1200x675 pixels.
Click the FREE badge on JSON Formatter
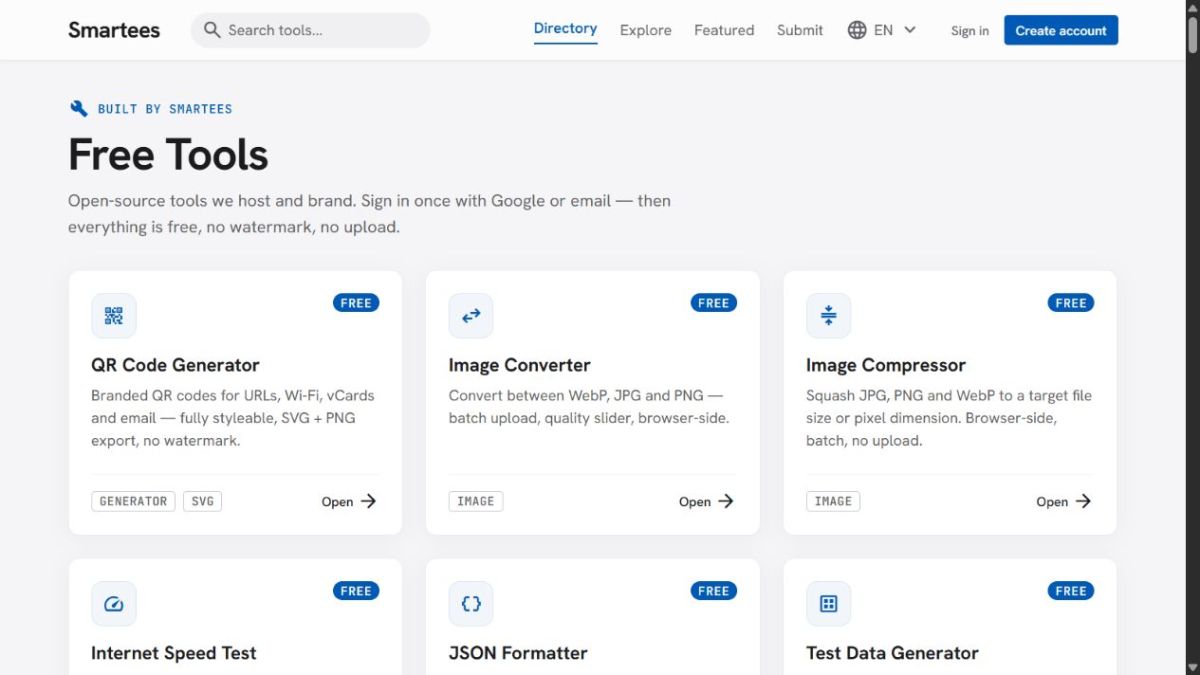[714, 591]
